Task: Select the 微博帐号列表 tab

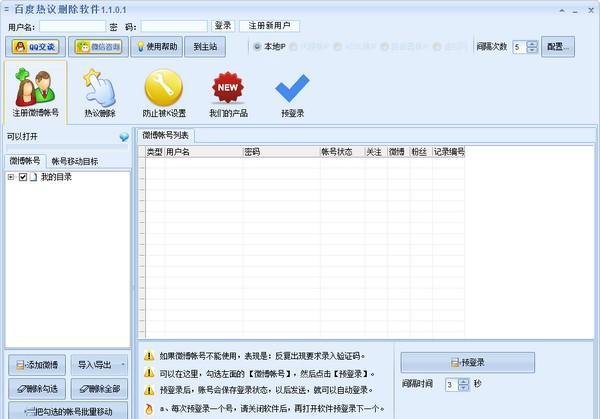Action: (x=165, y=135)
